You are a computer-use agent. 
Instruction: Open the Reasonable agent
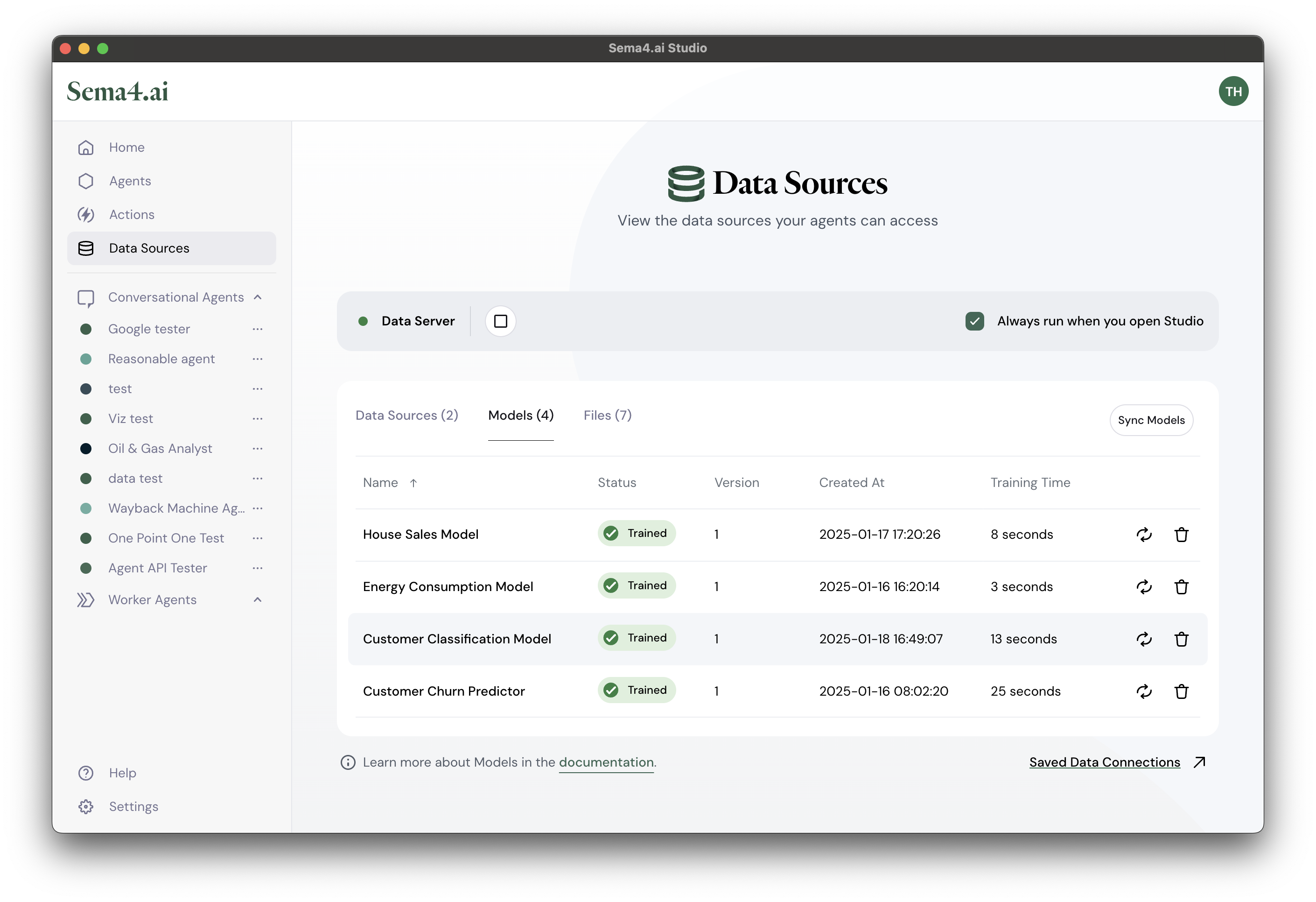click(161, 359)
